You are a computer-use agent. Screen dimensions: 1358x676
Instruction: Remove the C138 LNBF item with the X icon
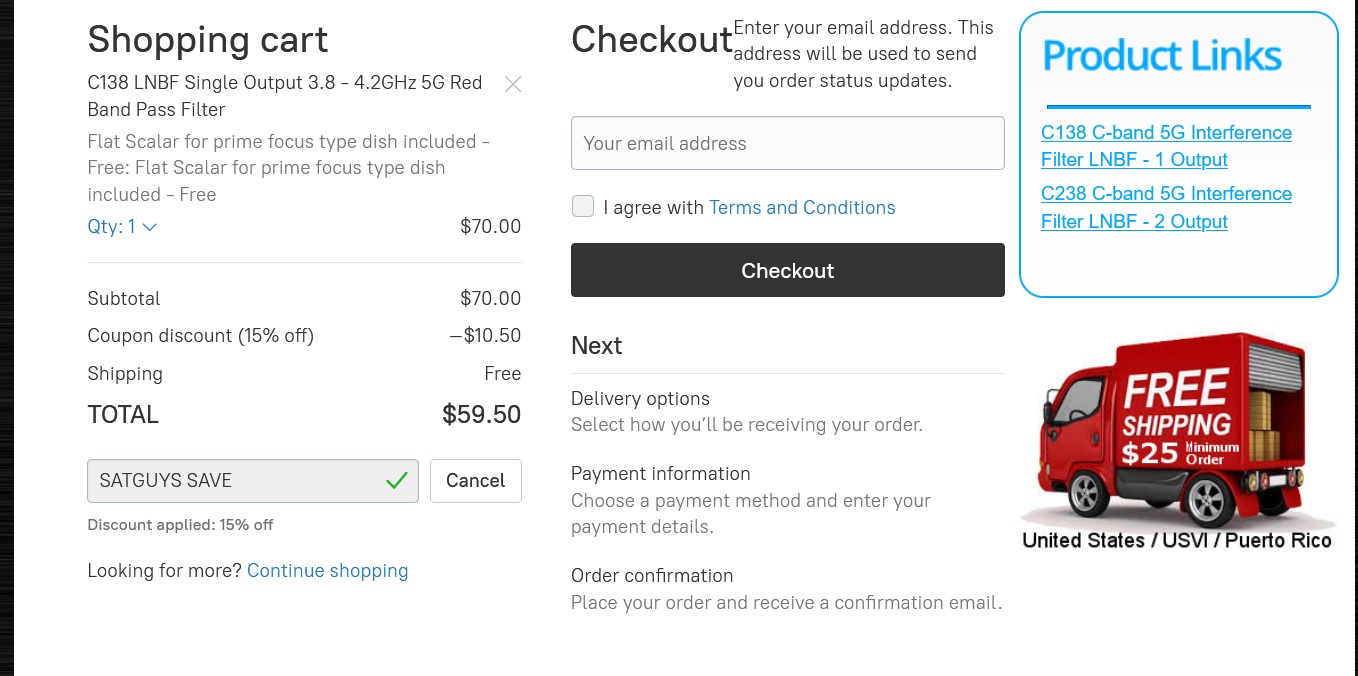click(x=513, y=85)
